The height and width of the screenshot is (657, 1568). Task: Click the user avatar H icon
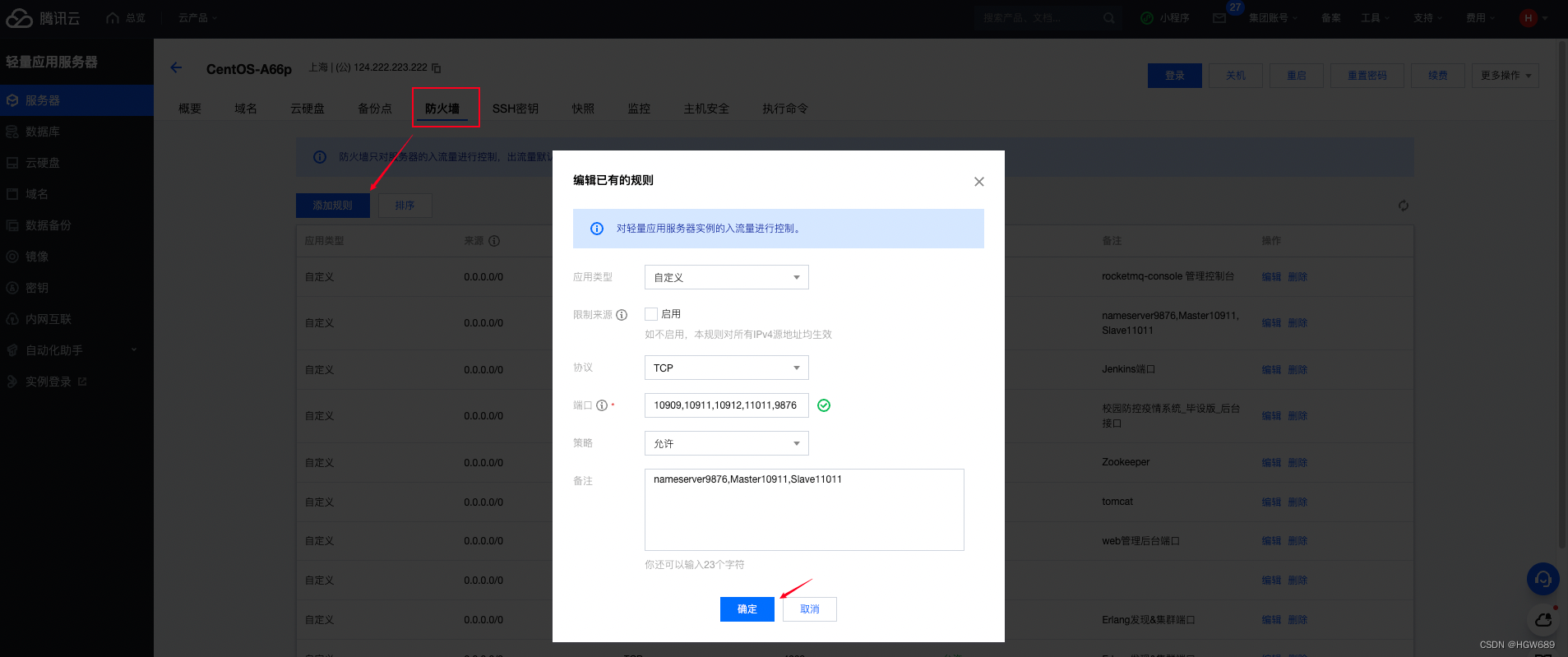point(1528,17)
